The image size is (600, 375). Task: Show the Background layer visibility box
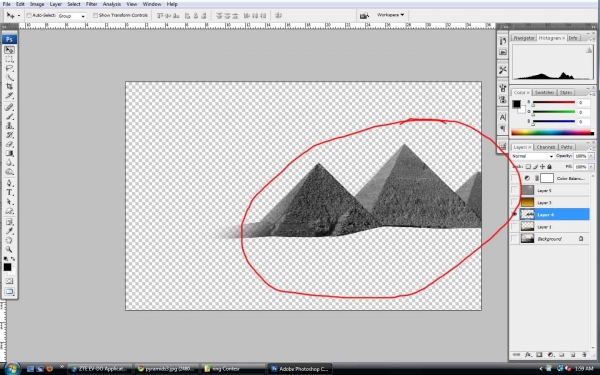pyautogui.click(x=515, y=239)
